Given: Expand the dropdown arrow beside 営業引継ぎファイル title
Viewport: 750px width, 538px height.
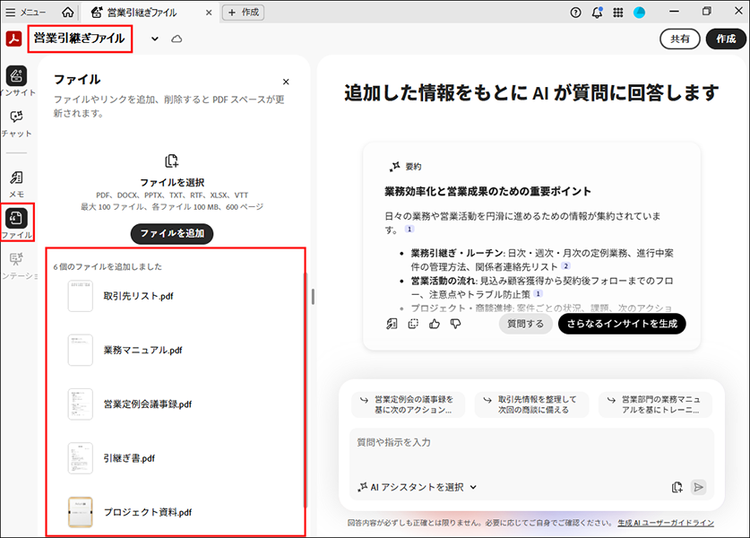Looking at the screenshot, I should coord(155,39).
